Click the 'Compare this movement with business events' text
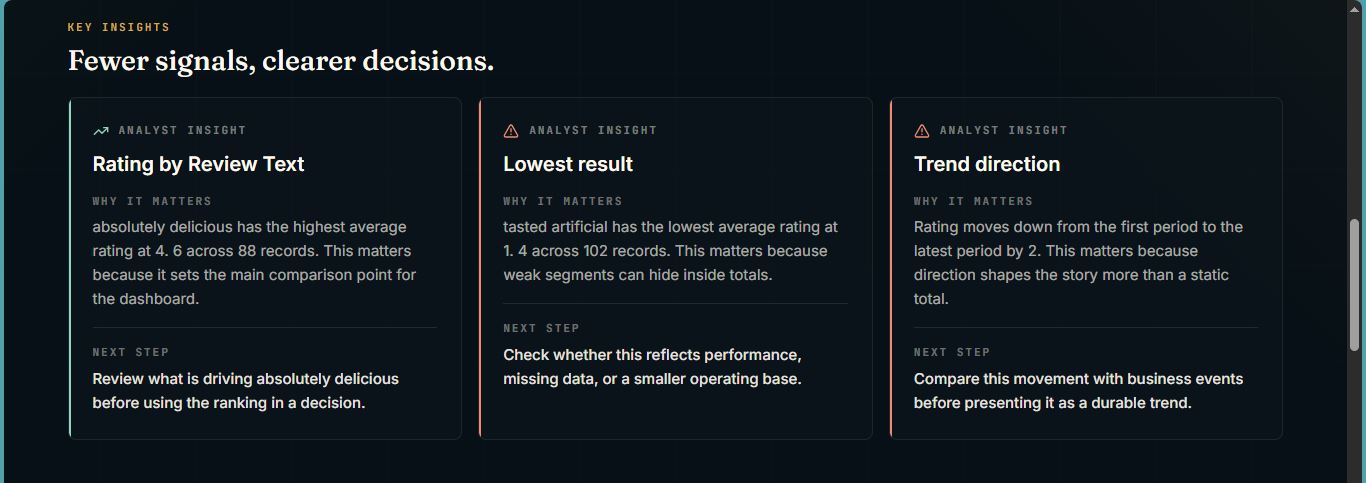Screen dimensions: 1366x483 1078,391
